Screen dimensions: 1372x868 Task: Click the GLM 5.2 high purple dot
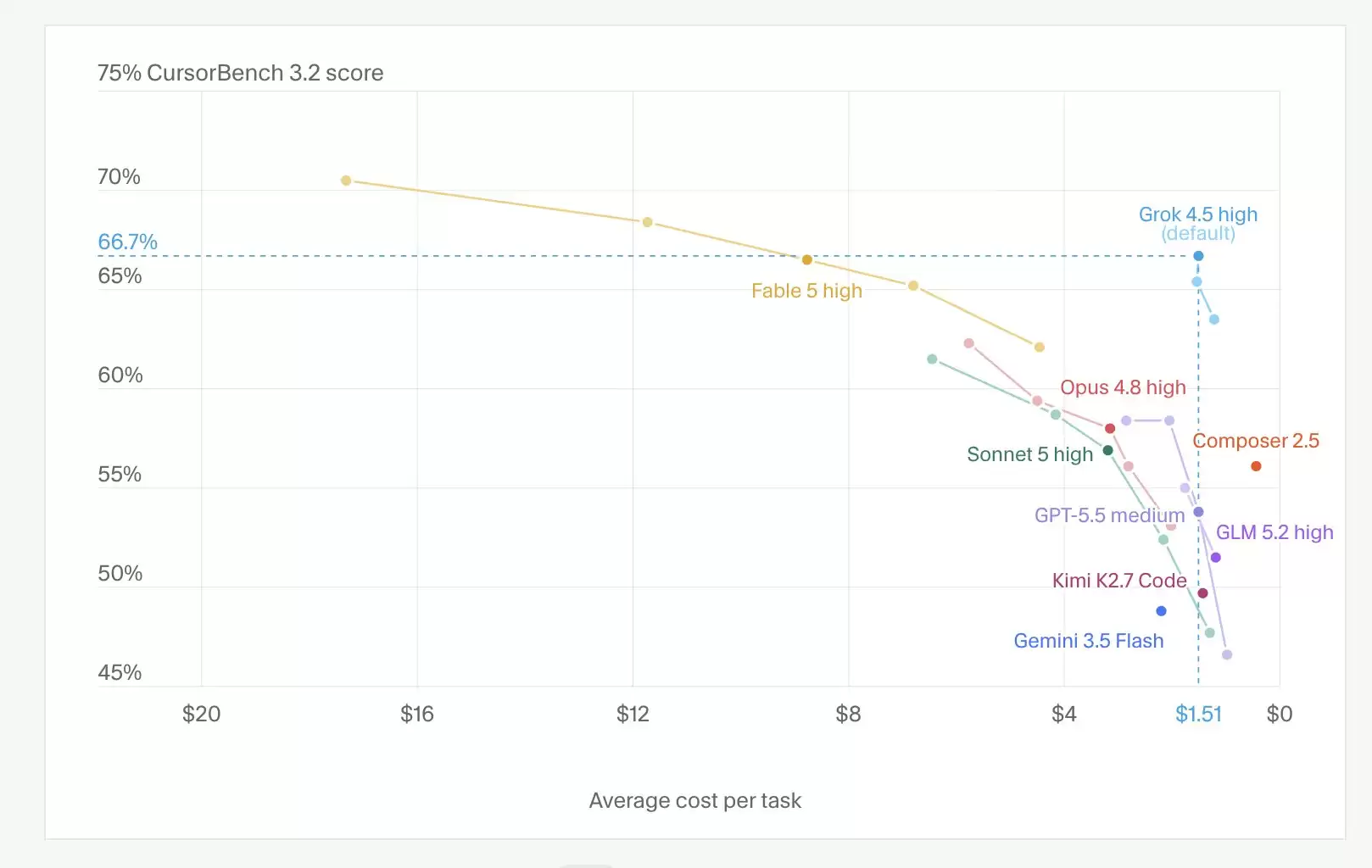click(1216, 558)
